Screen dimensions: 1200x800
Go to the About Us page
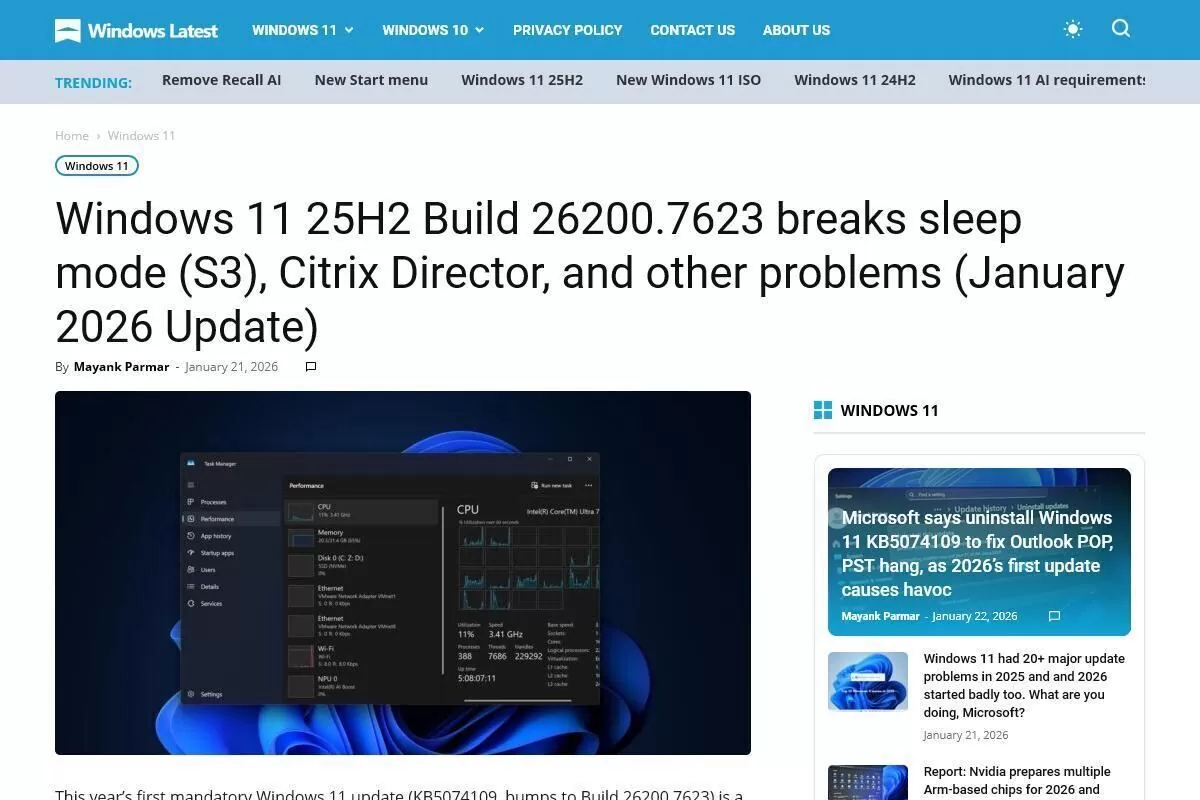click(796, 30)
